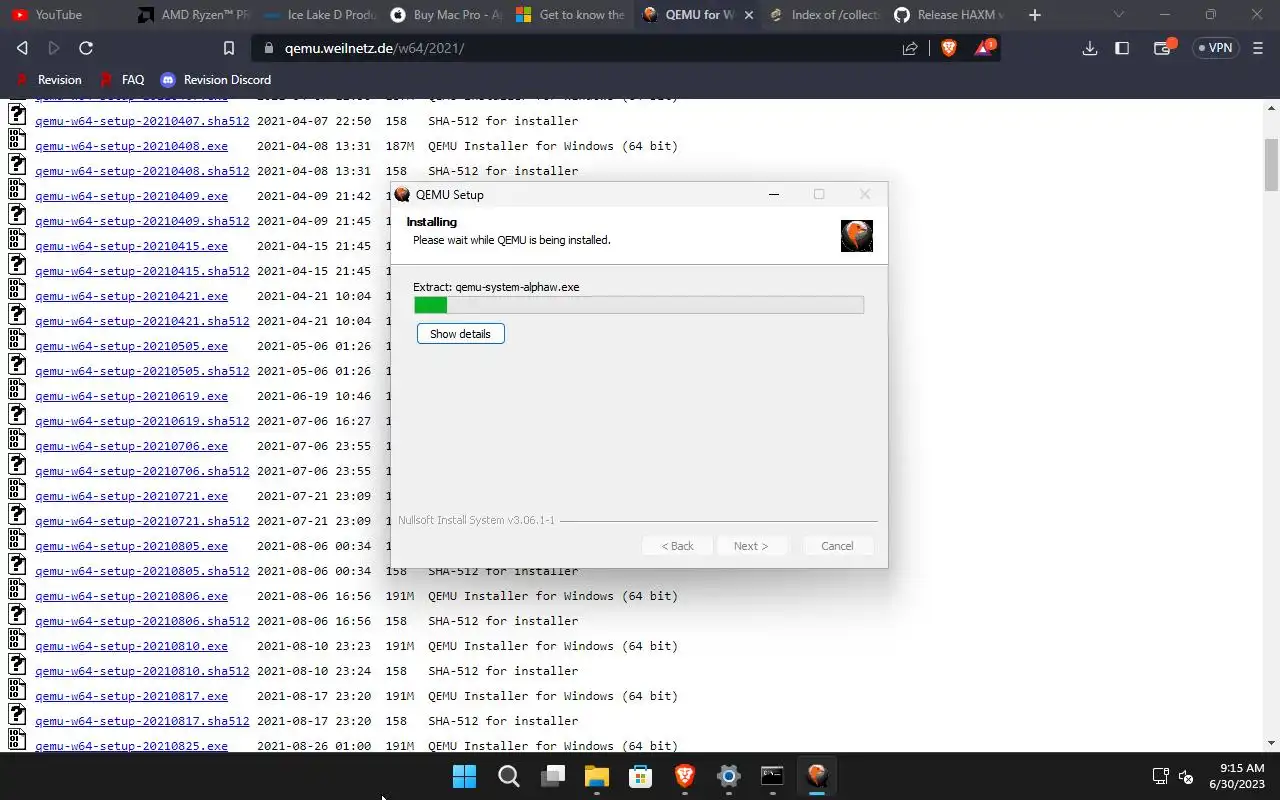Click the Next button in QEMU Setup

tap(751, 546)
